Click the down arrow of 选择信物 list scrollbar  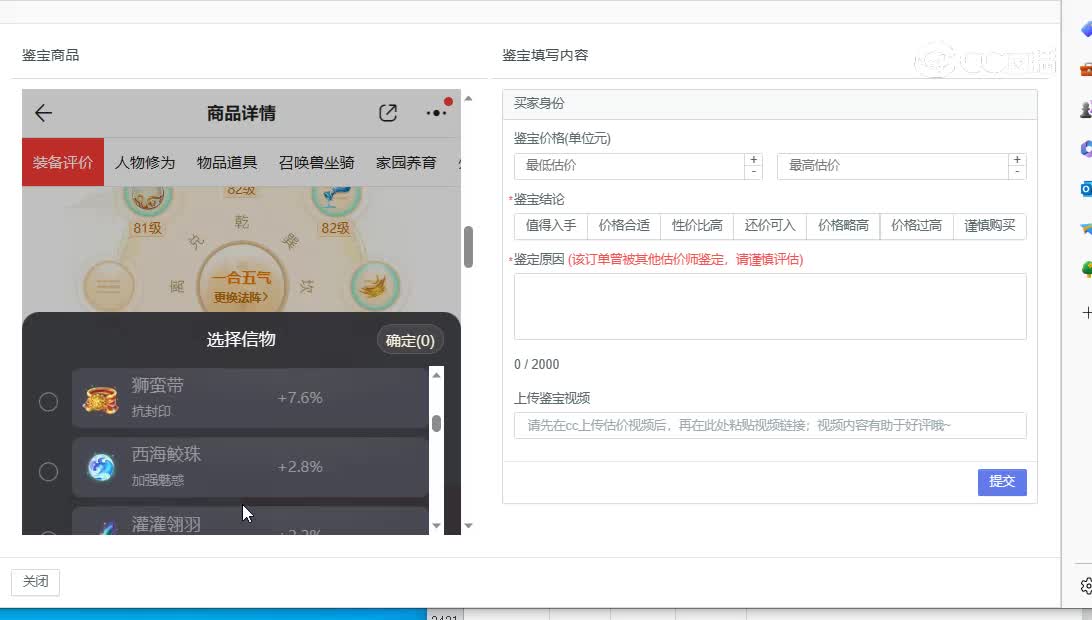coord(437,526)
